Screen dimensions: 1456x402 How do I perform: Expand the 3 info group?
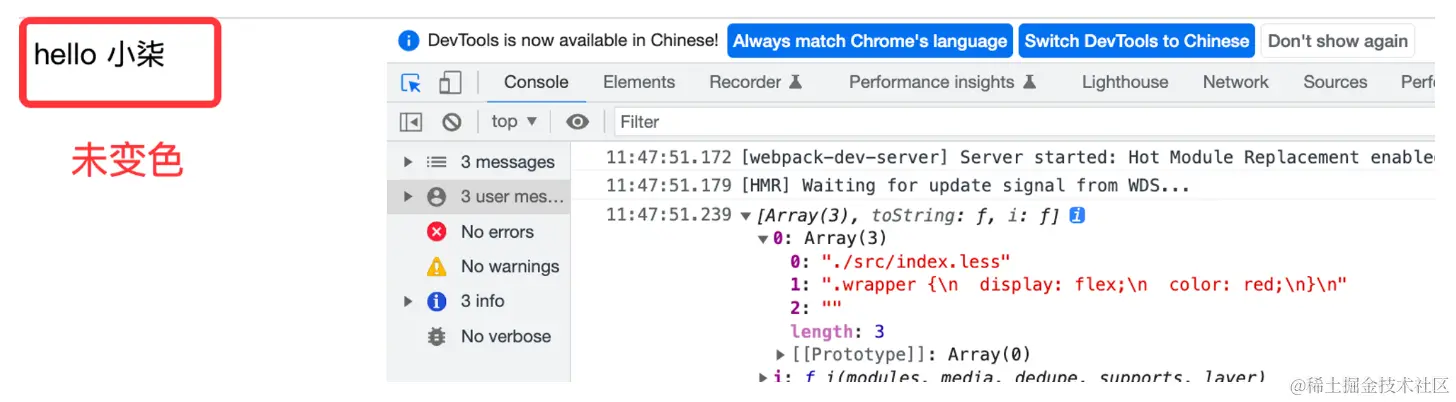click(x=408, y=302)
